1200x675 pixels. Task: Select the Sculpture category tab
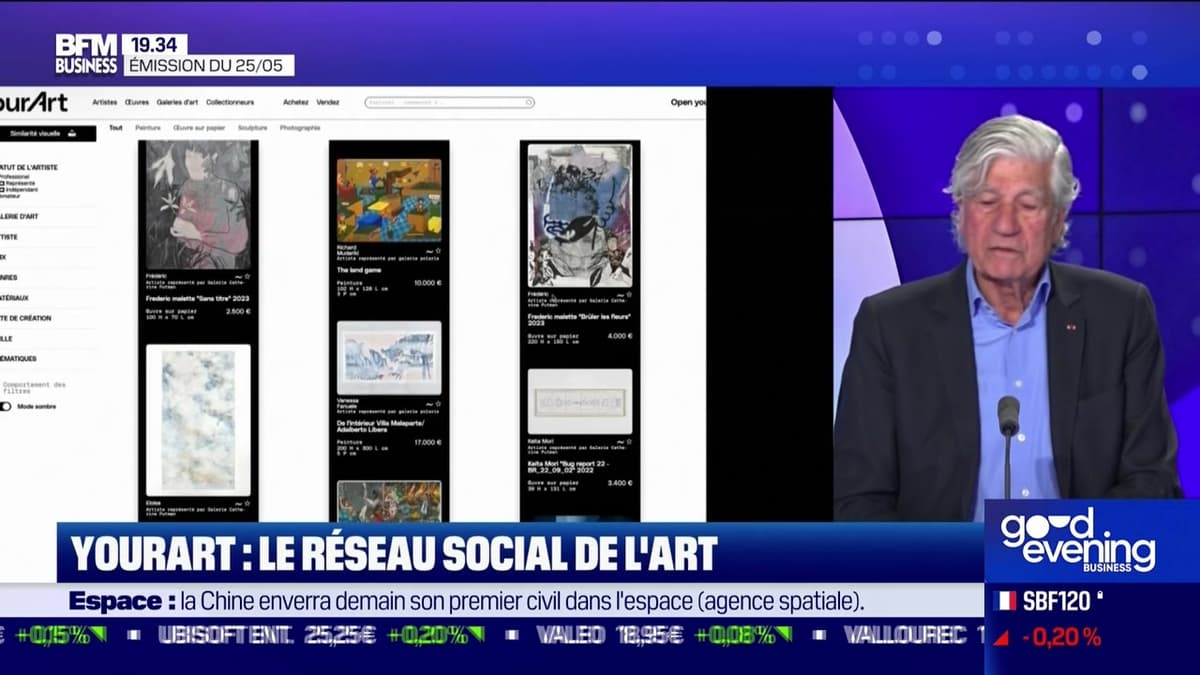coord(253,128)
